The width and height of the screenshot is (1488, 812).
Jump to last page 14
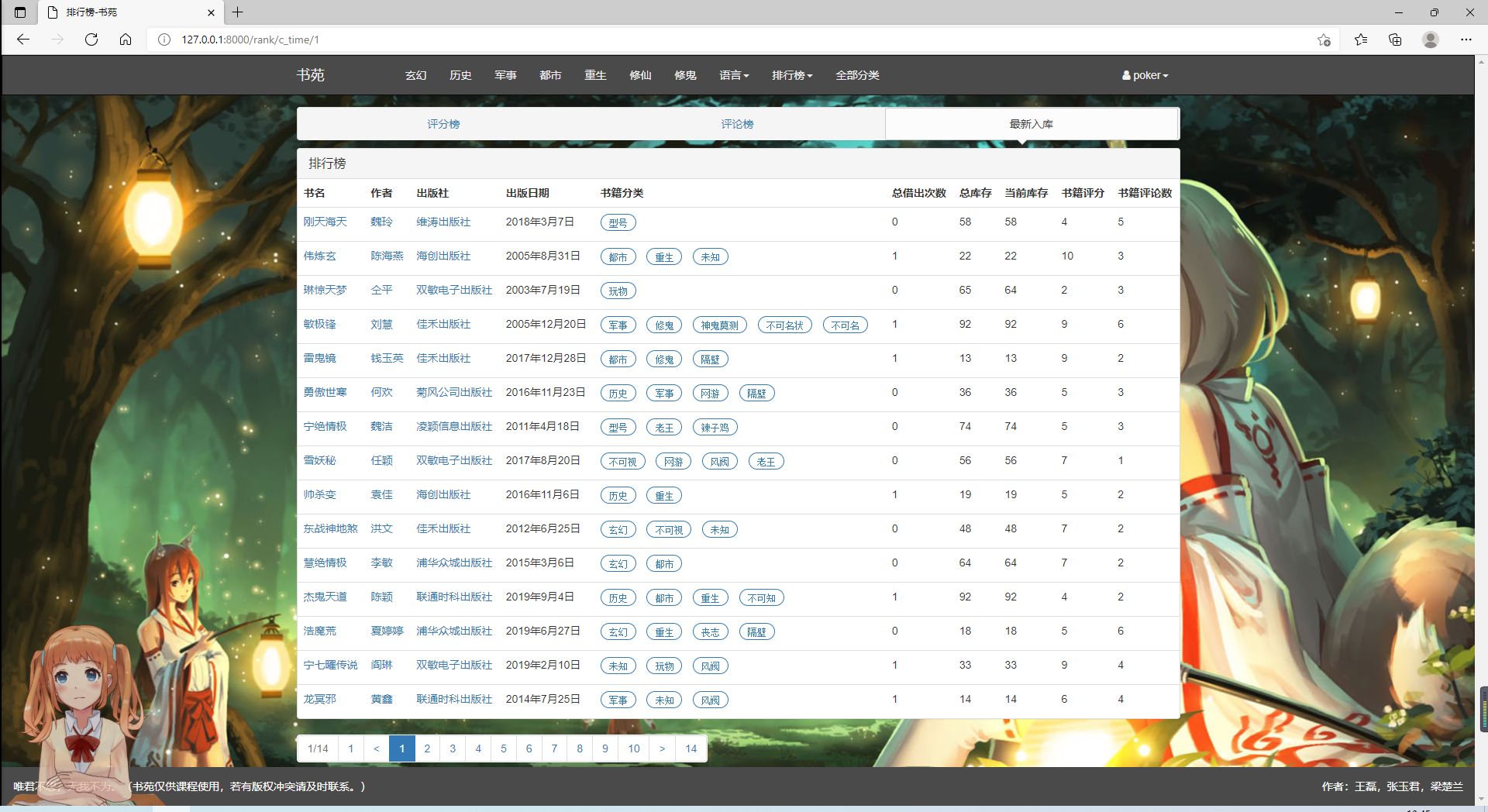691,748
